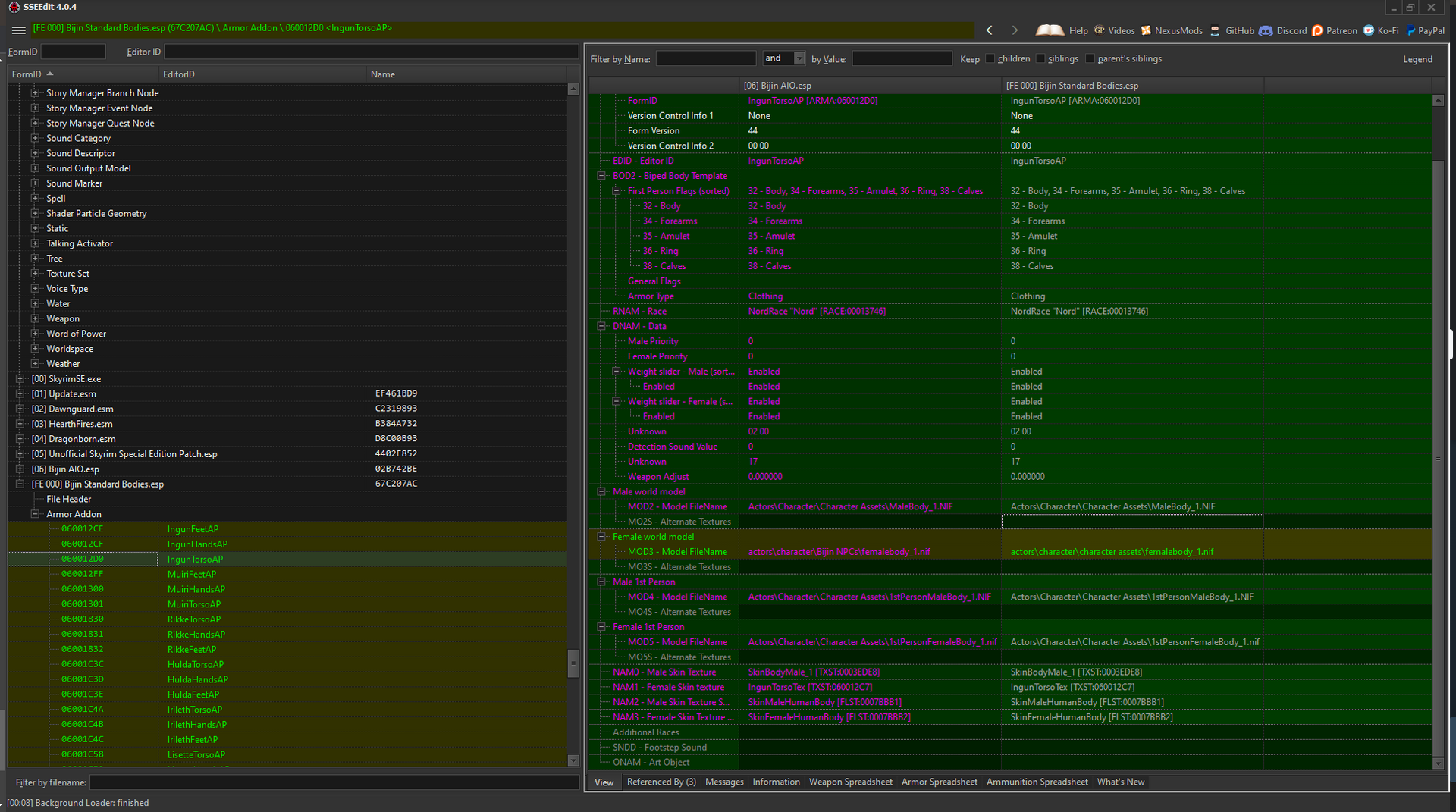Open the Armor Spreadsheet tab

pos(940,782)
